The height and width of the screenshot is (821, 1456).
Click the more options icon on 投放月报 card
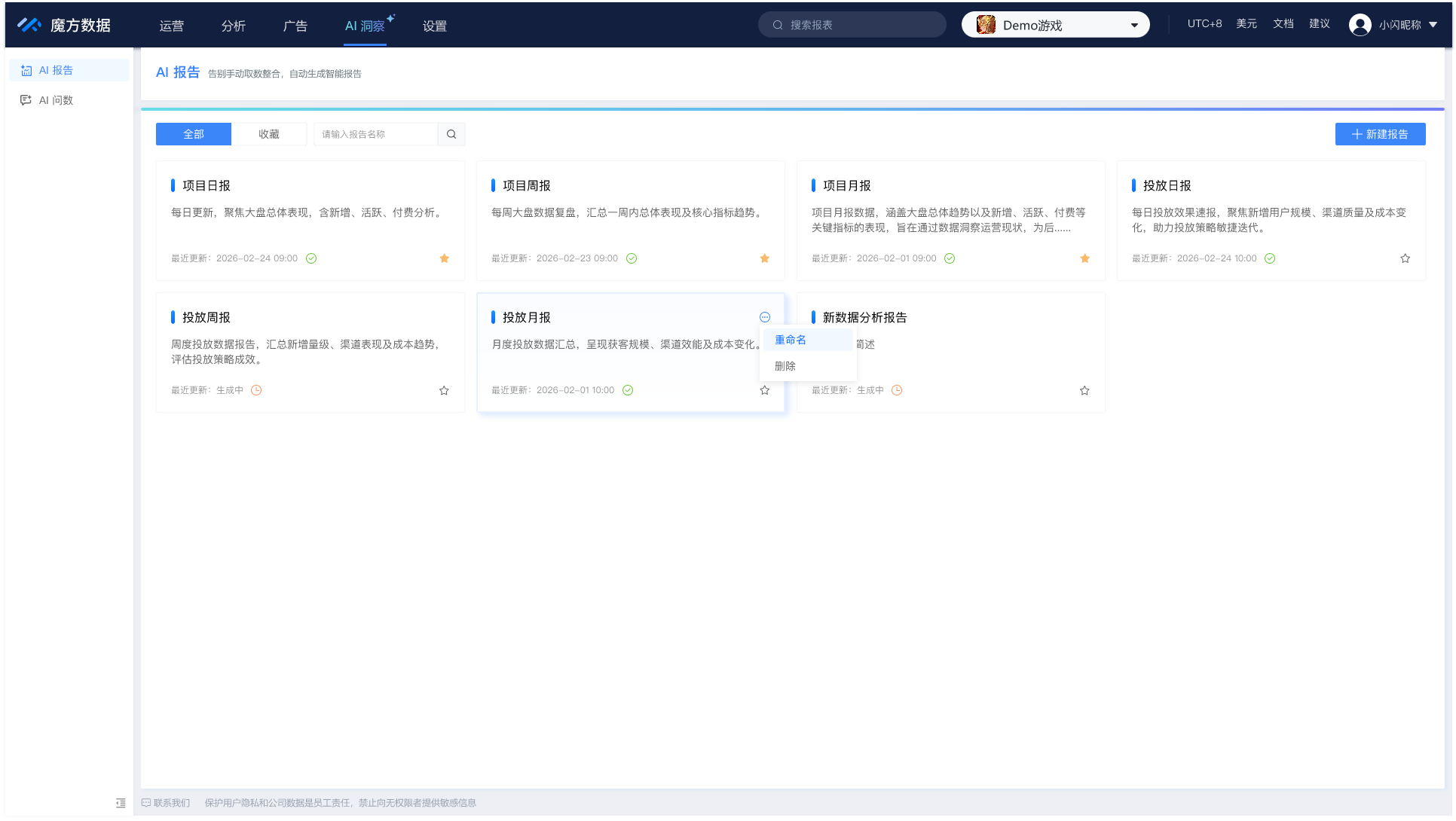click(765, 317)
